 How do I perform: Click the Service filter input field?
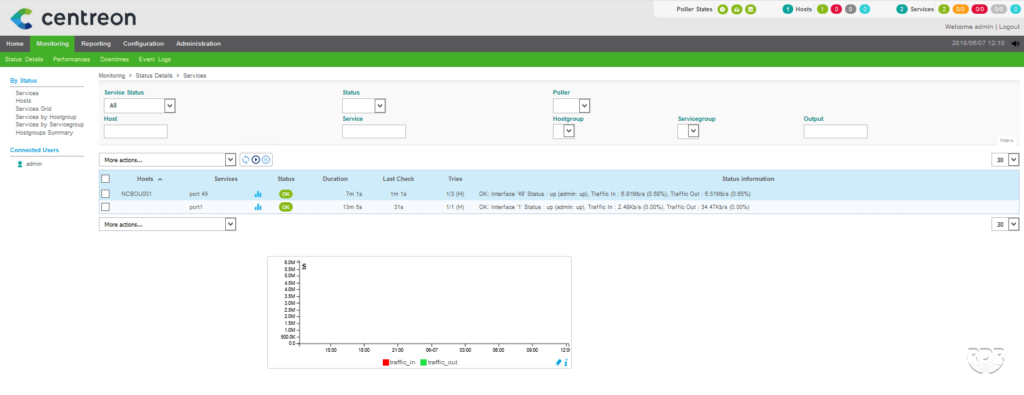pyautogui.click(x=374, y=131)
